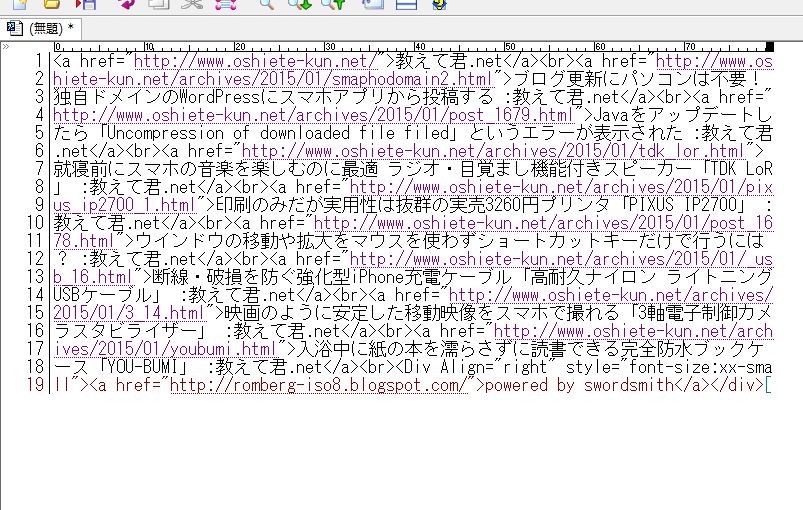Screen dimensions: 803x510
Task: Click the 'TDK LoR' text on line 7
Action: [x=741, y=169]
